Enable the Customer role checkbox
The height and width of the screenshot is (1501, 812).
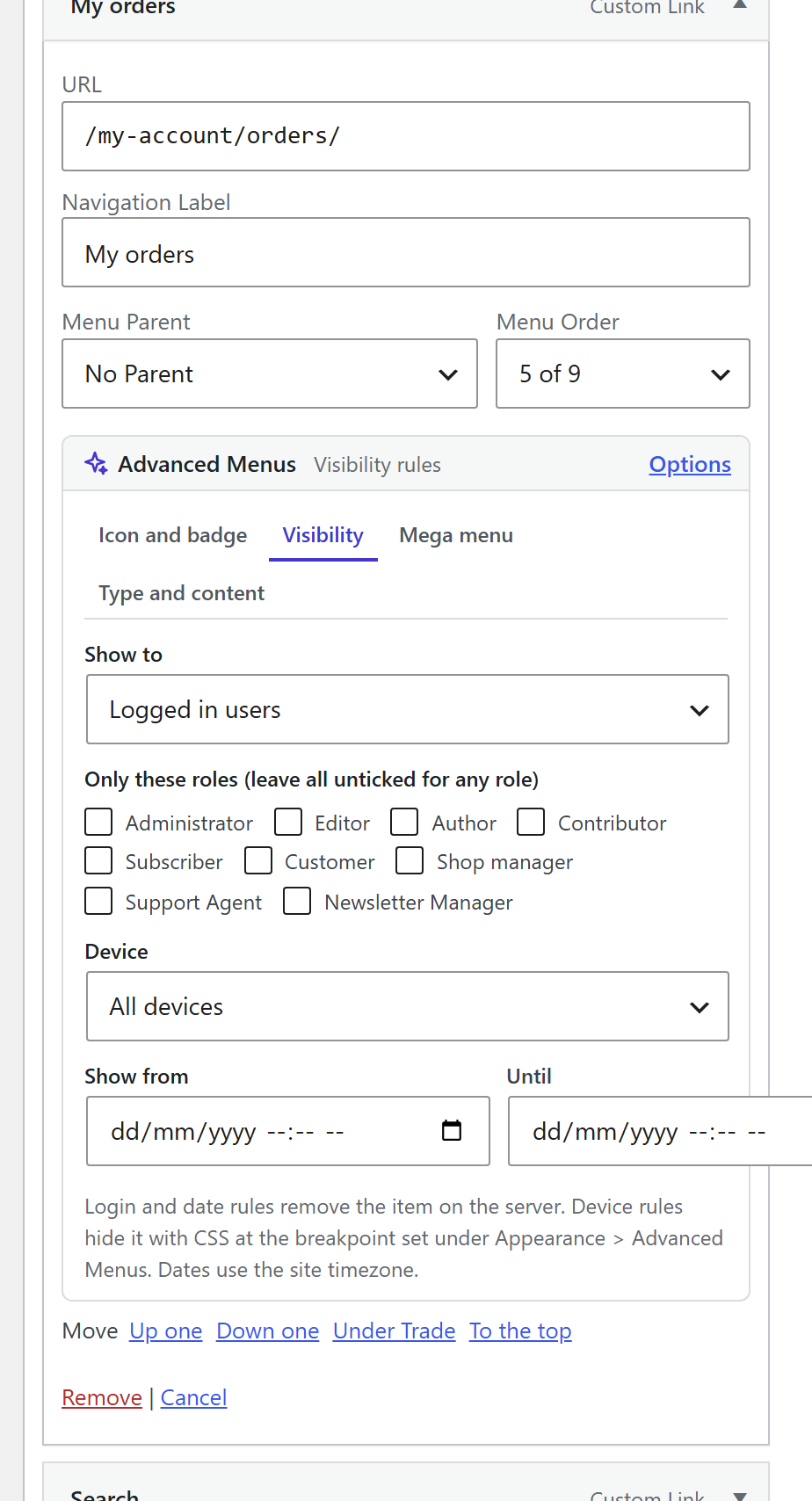(x=258, y=861)
